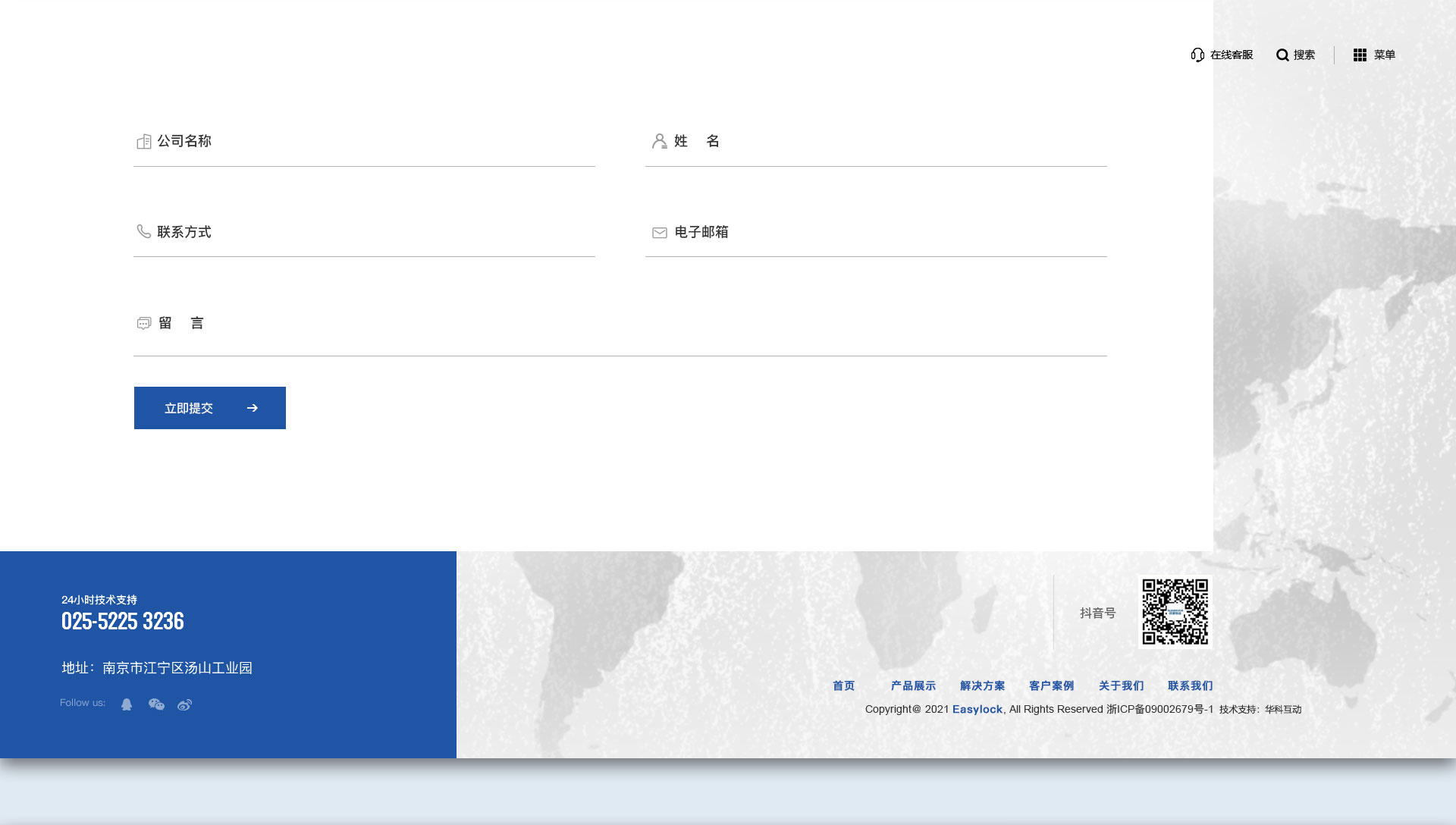Open 解决方案 footer link
Image resolution: width=1456 pixels, height=825 pixels.
(982, 685)
